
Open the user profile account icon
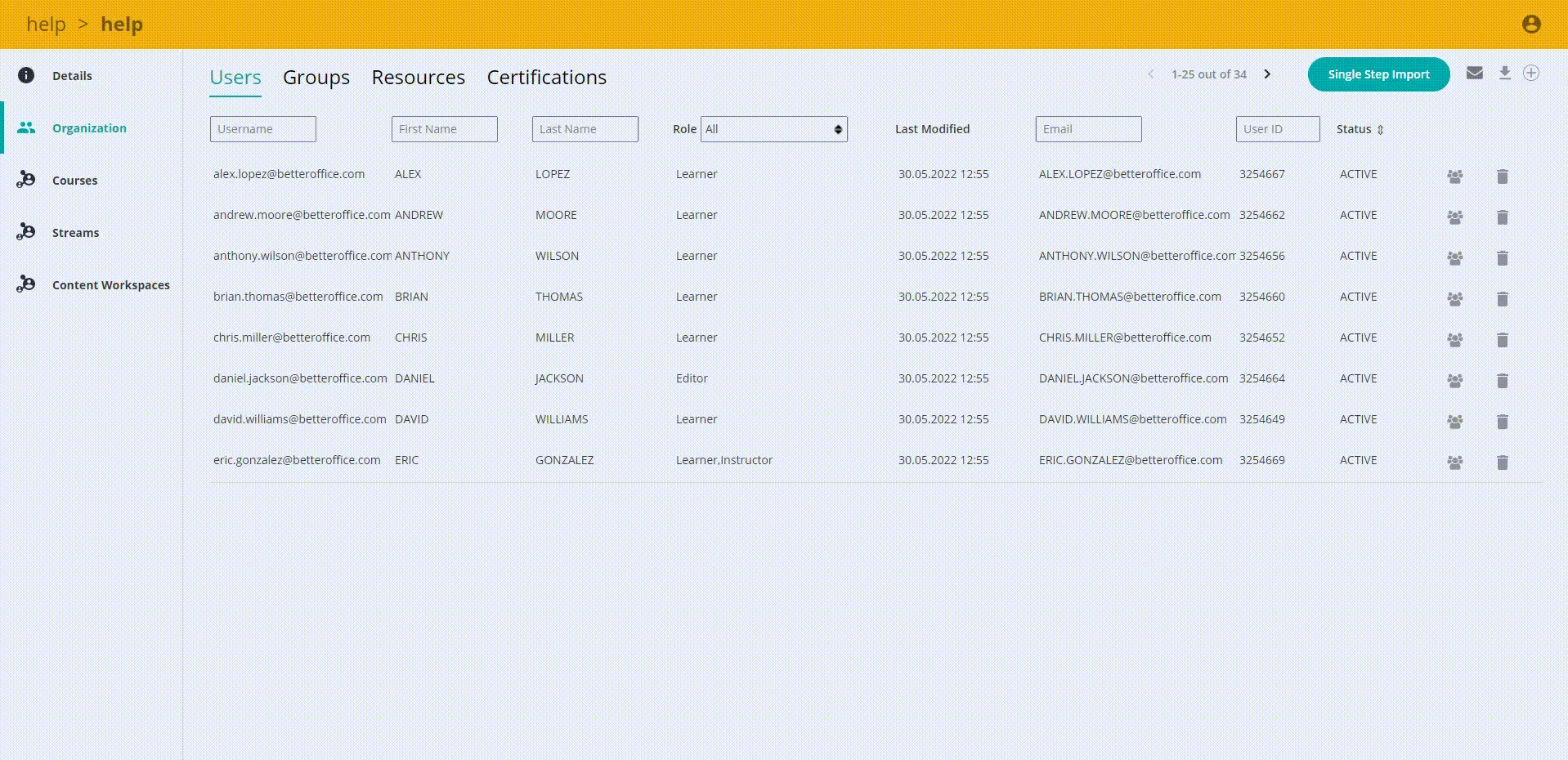tap(1531, 25)
